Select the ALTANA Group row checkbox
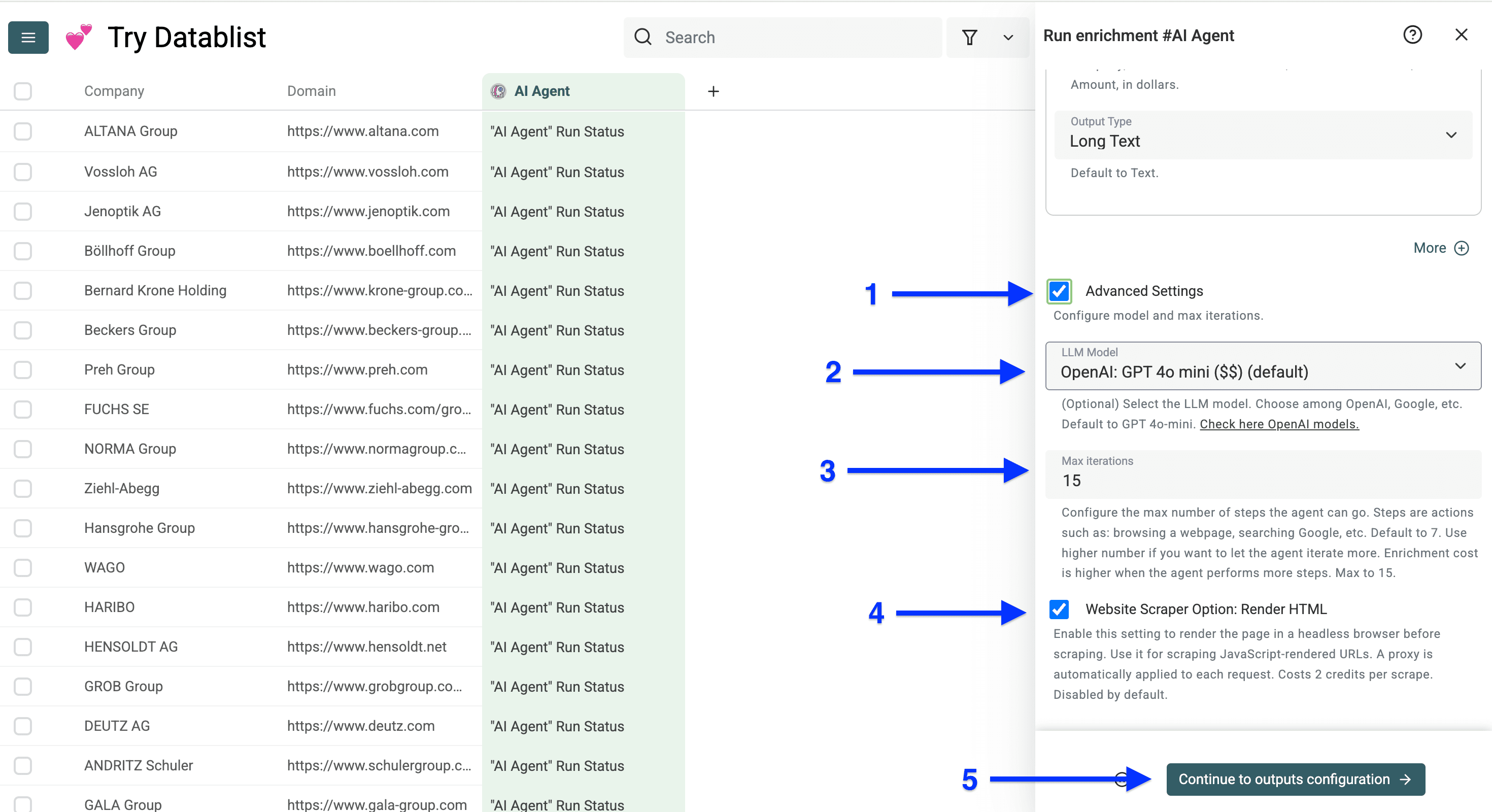This screenshot has width=1492, height=812. pos(23,131)
